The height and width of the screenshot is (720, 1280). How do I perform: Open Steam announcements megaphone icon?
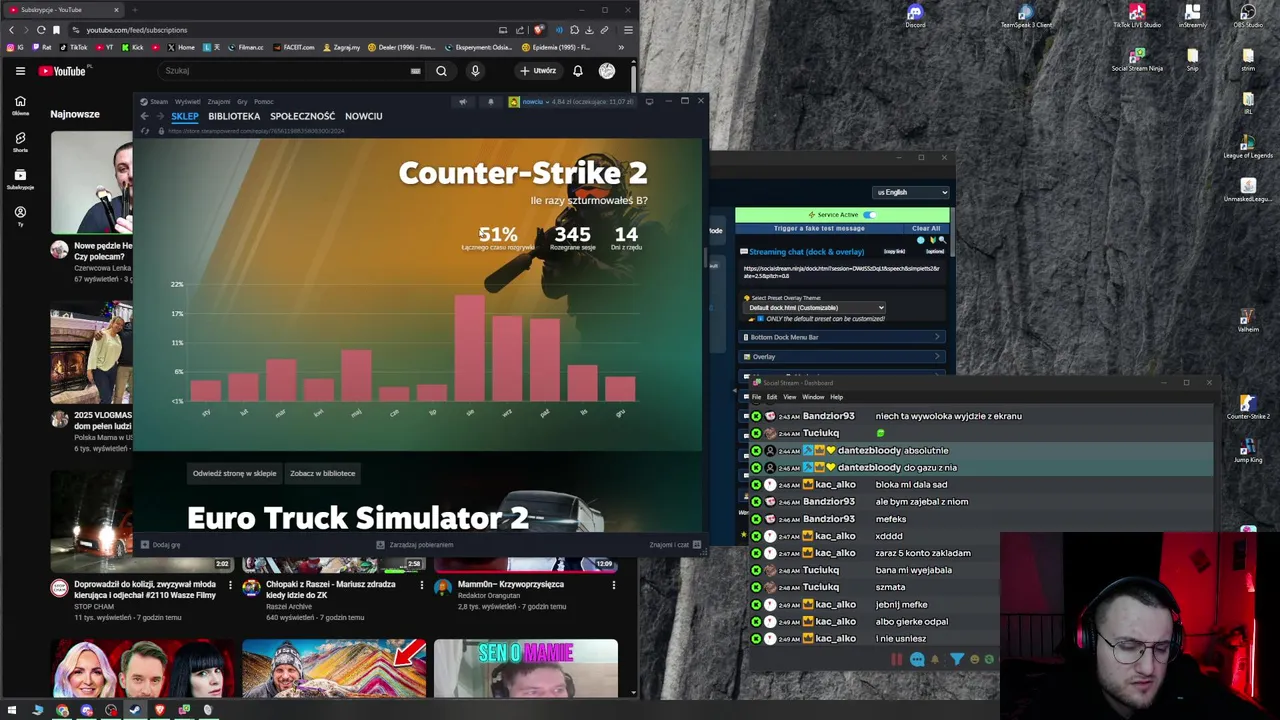click(x=462, y=101)
